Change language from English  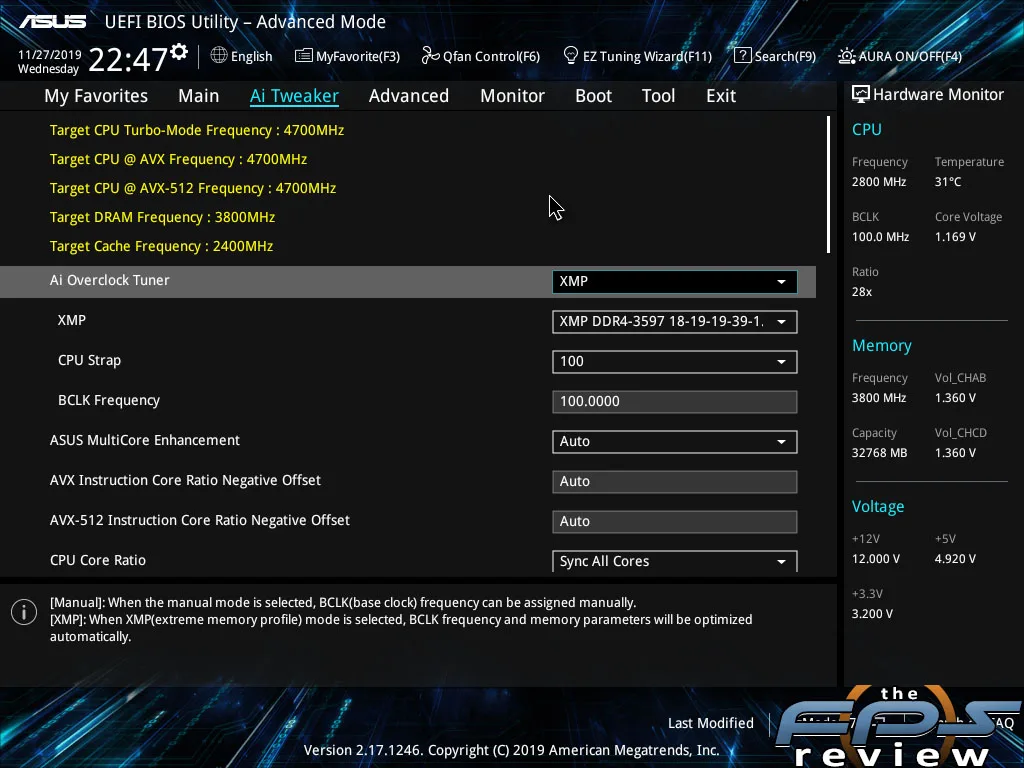point(251,56)
